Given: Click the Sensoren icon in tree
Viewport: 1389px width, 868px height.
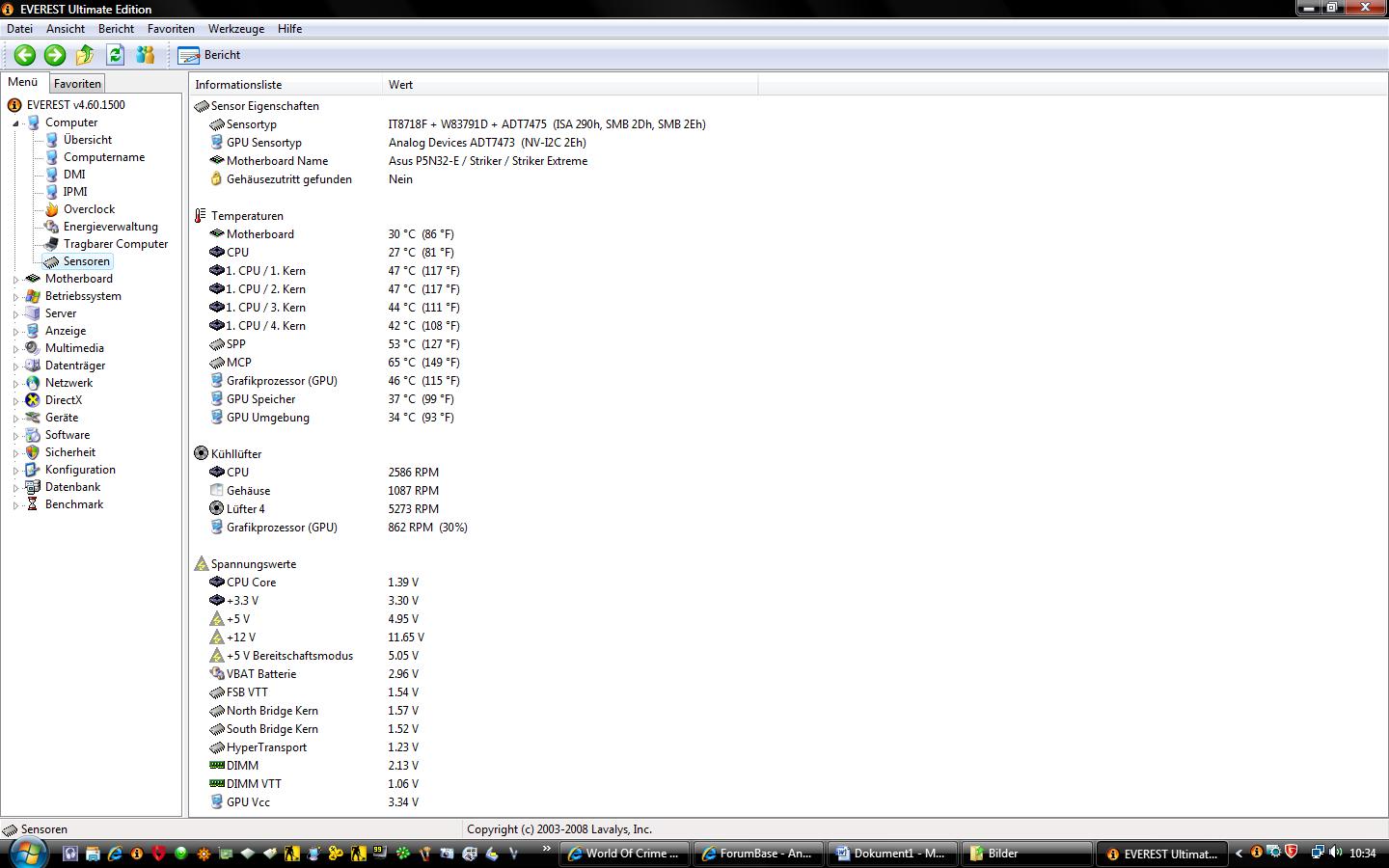Looking at the screenshot, I should click(51, 261).
